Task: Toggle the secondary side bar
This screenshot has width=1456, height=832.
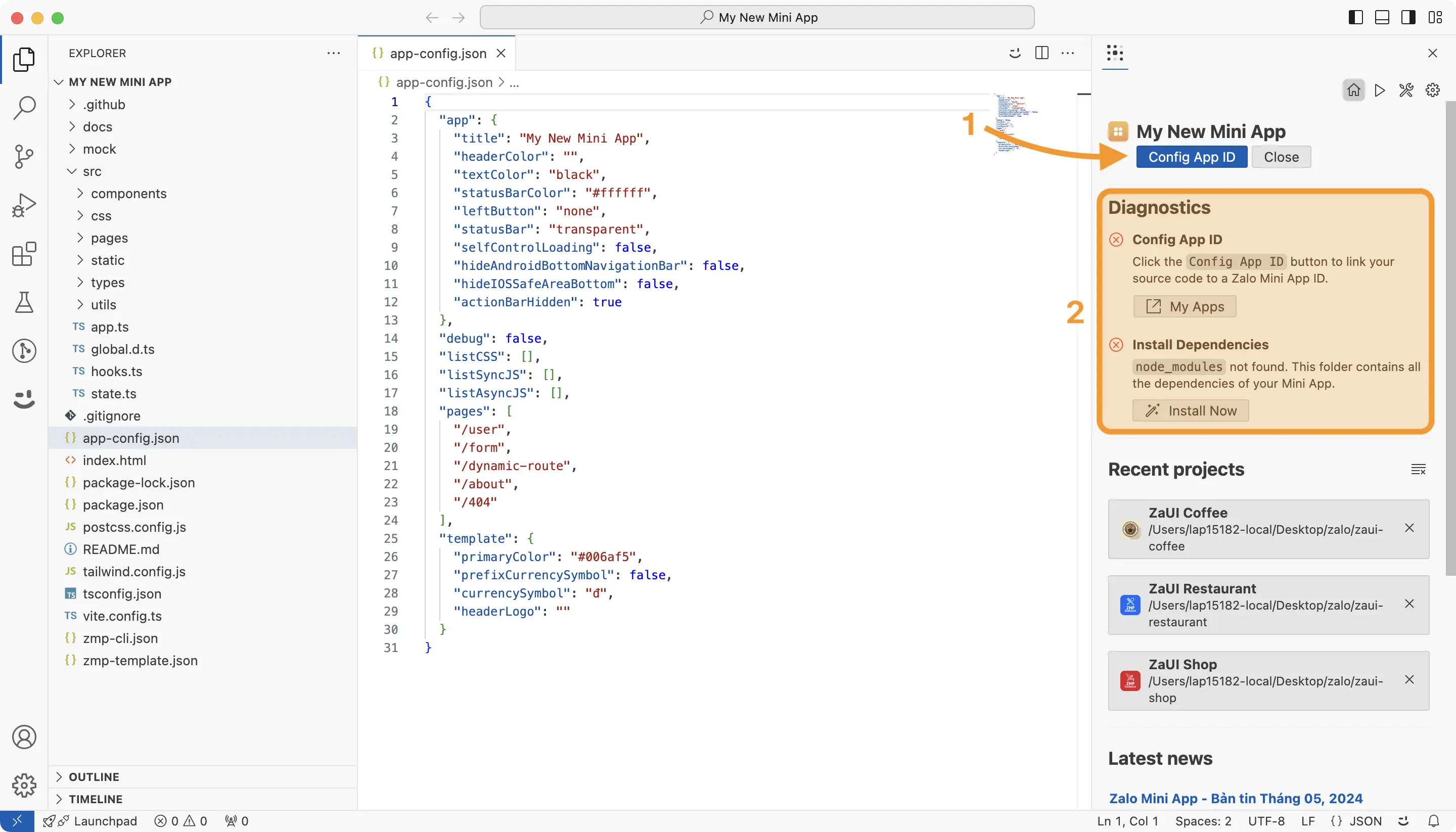Action: (x=1408, y=17)
